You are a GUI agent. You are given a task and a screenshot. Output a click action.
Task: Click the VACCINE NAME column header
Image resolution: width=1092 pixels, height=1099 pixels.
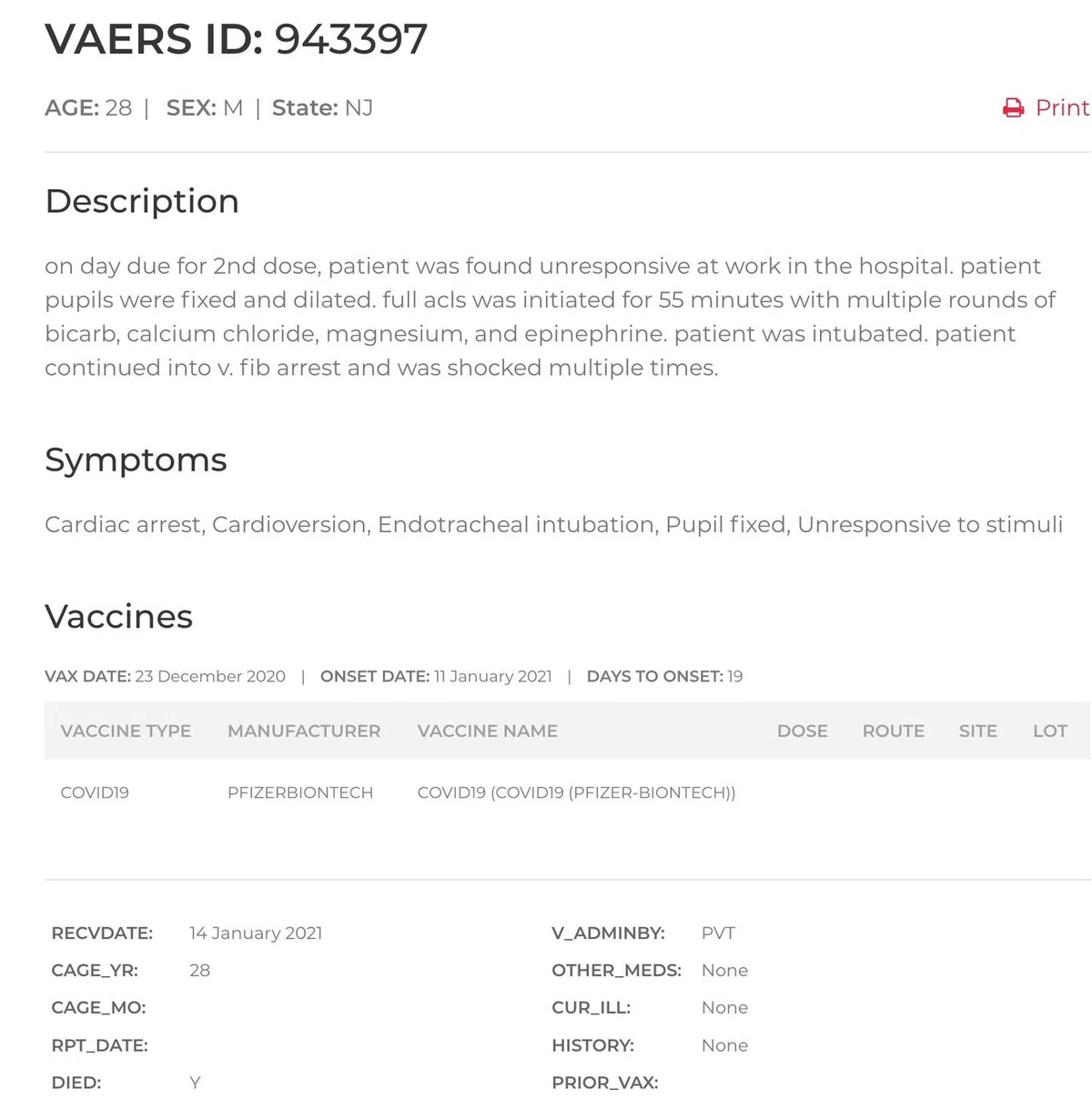pyautogui.click(x=487, y=731)
